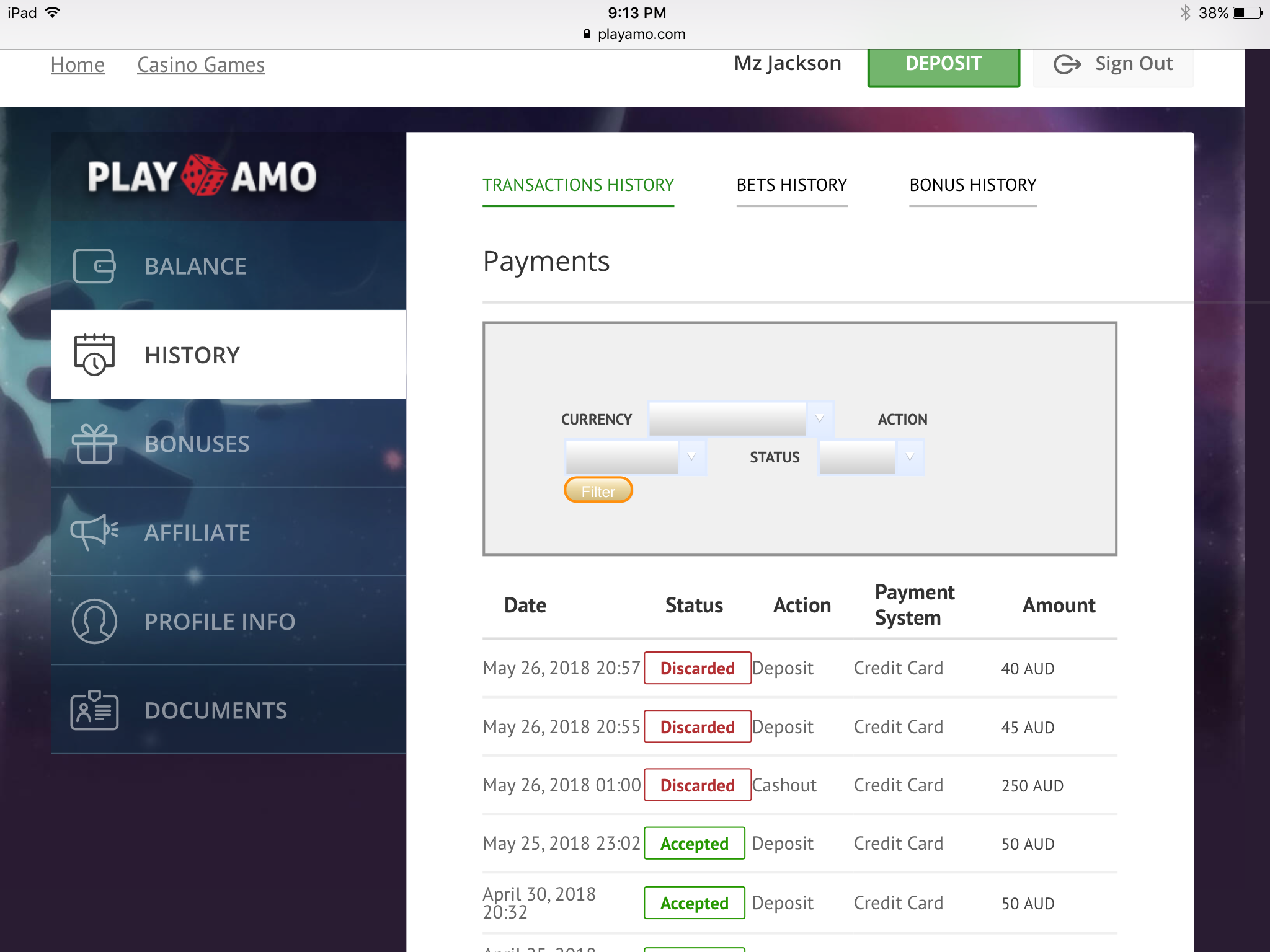Viewport: 1270px width, 952px height.
Task: Tap the battery indicator icon
Action: click(x=1248, y=13)
